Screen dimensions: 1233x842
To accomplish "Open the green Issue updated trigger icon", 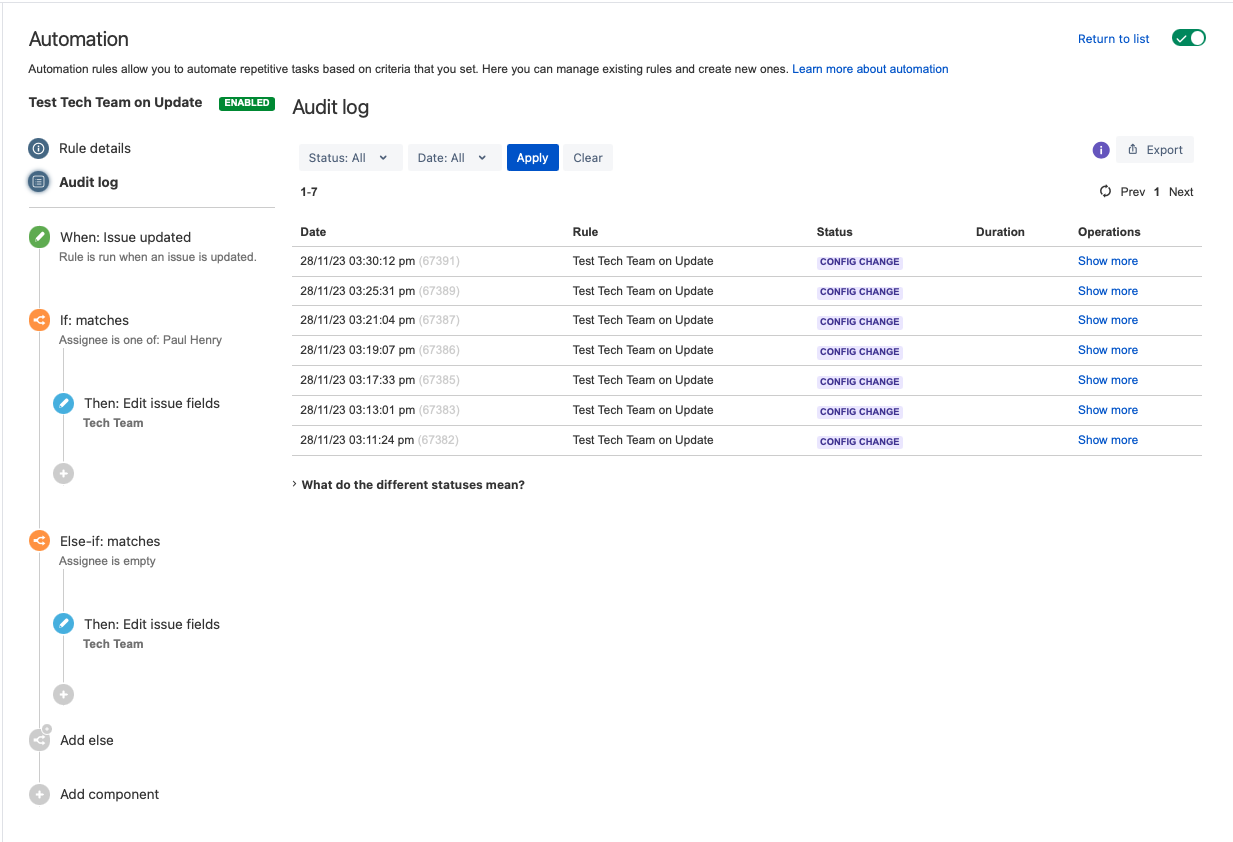I will click(39, 237).
